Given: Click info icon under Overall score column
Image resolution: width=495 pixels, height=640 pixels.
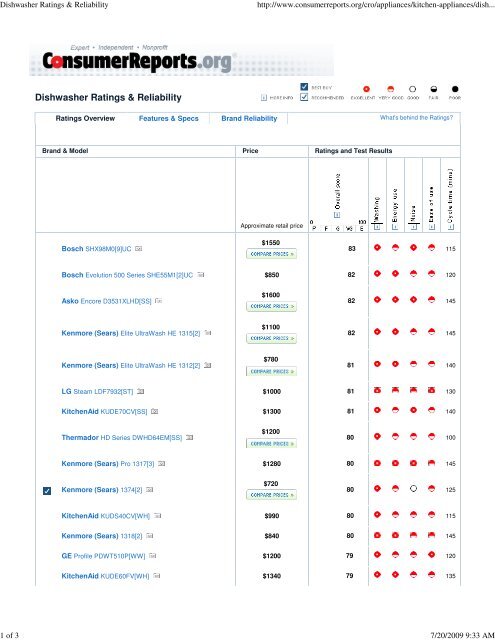Looking at the screenshot, I should coord(337,215).
